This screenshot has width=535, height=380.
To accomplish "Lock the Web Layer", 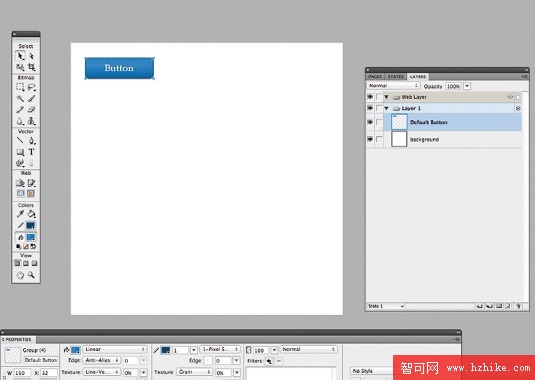I will tap(379, 97).
